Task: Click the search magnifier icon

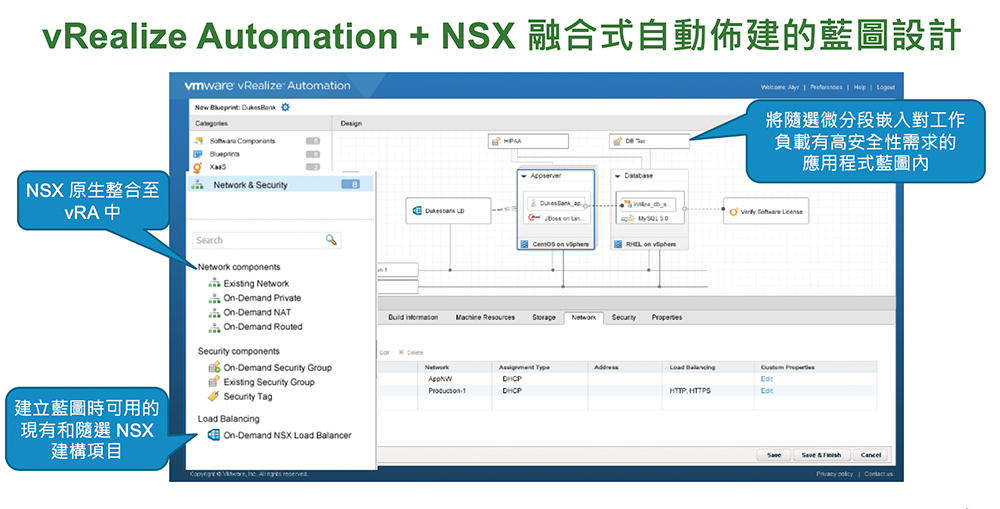Action: (x=331, y=240)
